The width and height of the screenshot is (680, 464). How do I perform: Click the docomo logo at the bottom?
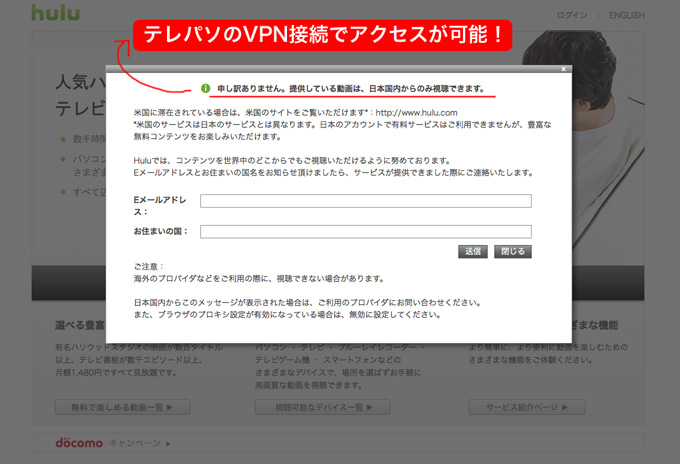[x=79, y=443]
